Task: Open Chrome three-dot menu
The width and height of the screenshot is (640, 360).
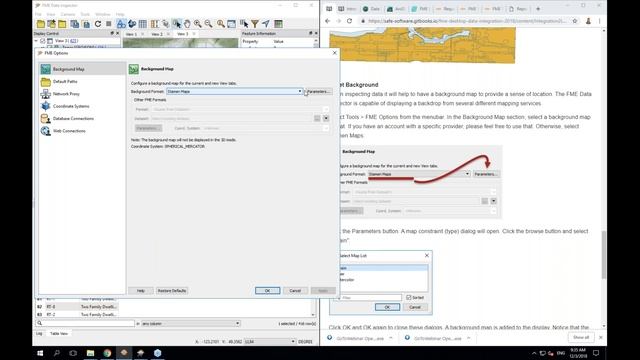Action: (x=600, y=21)
